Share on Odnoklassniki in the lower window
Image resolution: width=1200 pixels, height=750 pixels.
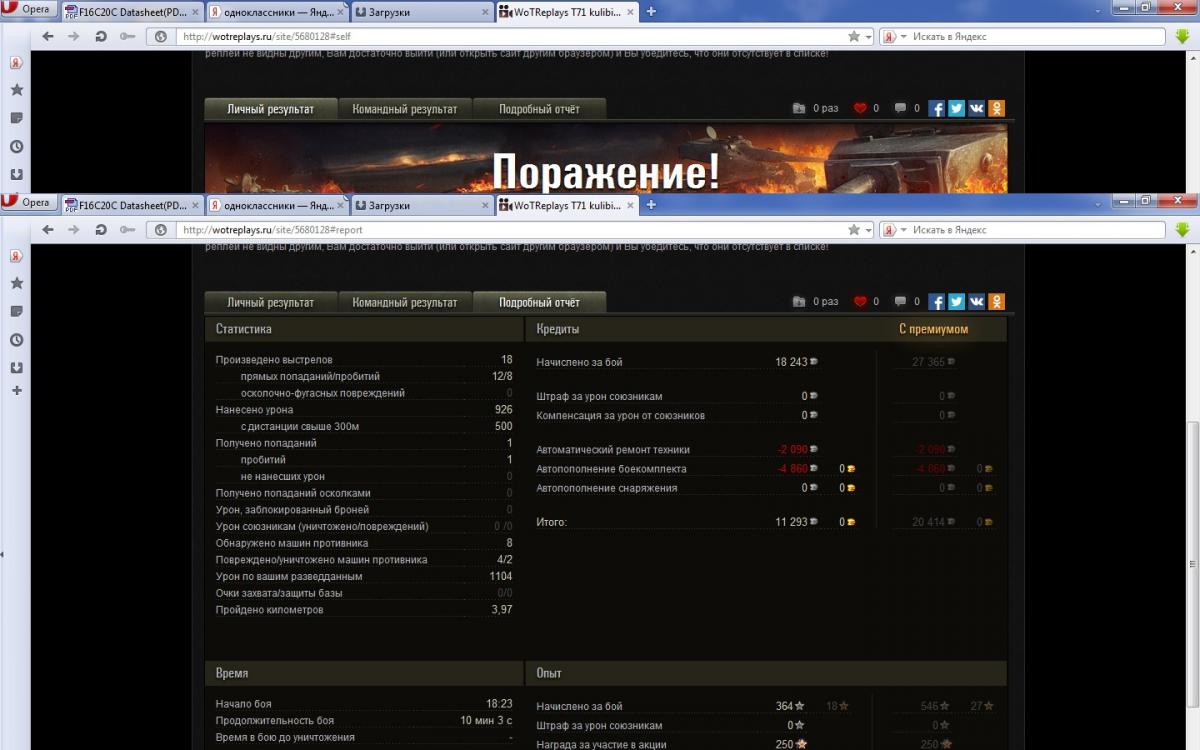(996, 302)
